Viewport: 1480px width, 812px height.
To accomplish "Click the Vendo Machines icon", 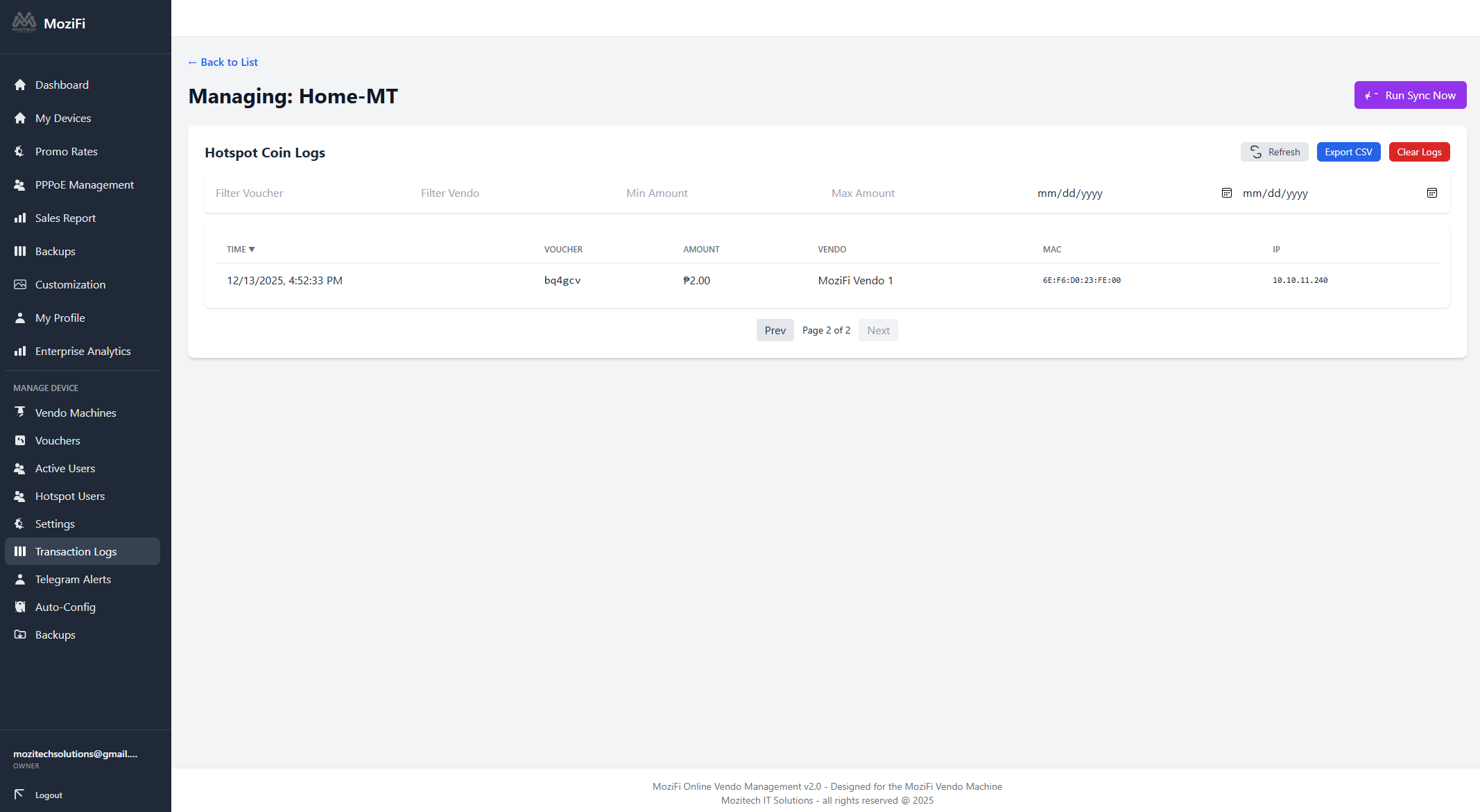I will pyautogui.click(x=20, y=413).
